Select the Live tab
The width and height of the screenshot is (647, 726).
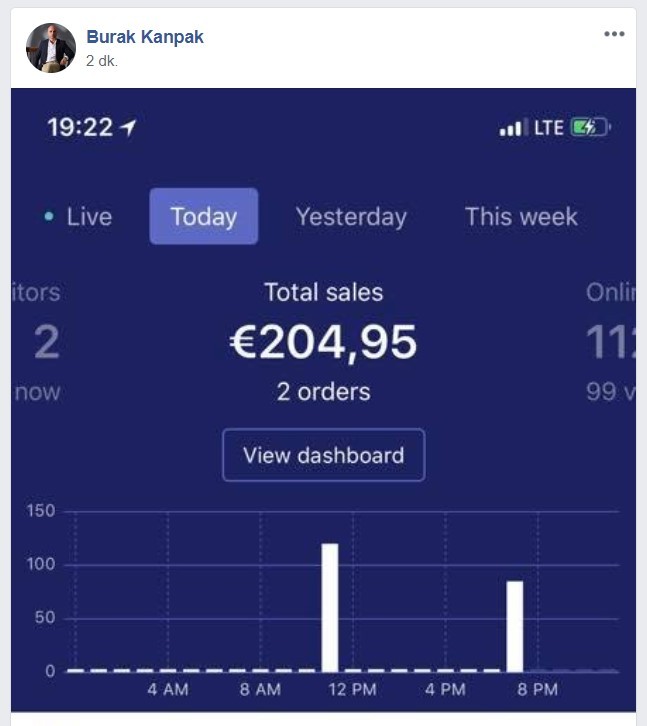pos(78,216)
